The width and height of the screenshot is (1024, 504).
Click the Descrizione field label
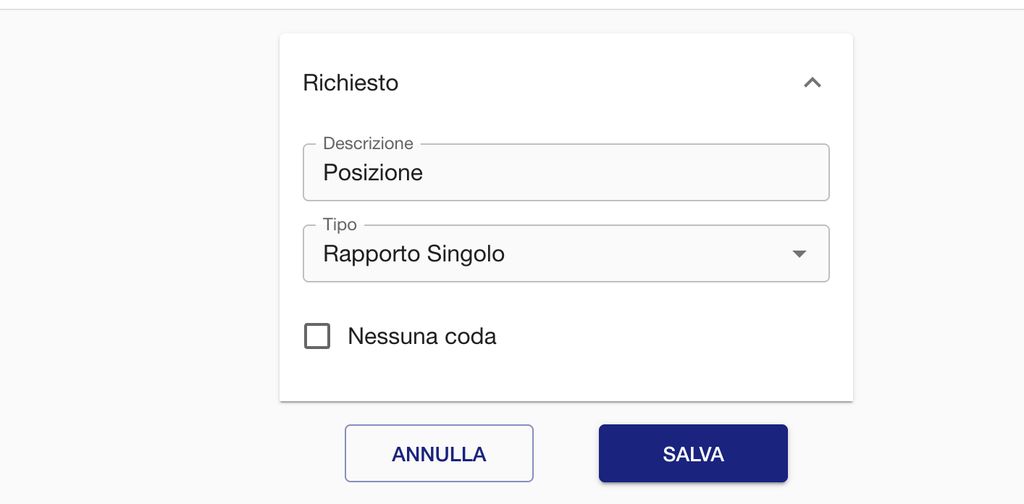pos(368,144)
